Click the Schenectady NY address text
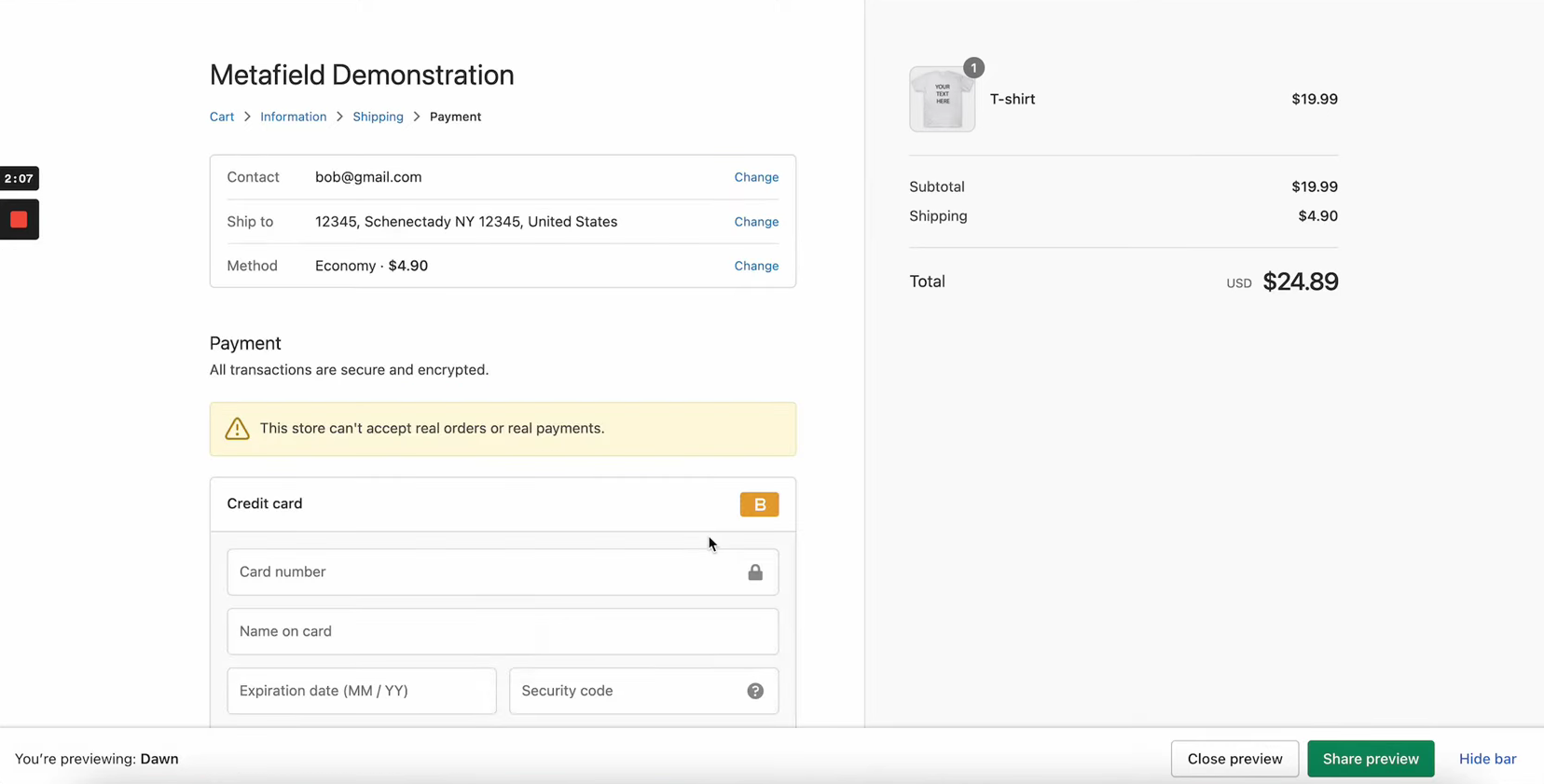The image size is (1544, 784). 466,222
